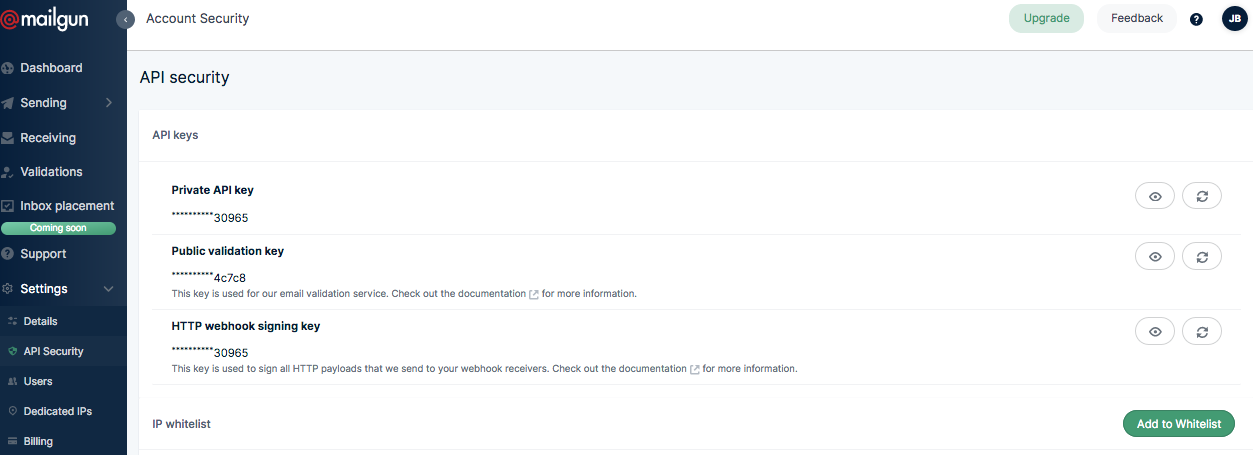Click the masked value ending 4c7c8
The width and height of the screenshot is (1253, 455).
point(209,278)
